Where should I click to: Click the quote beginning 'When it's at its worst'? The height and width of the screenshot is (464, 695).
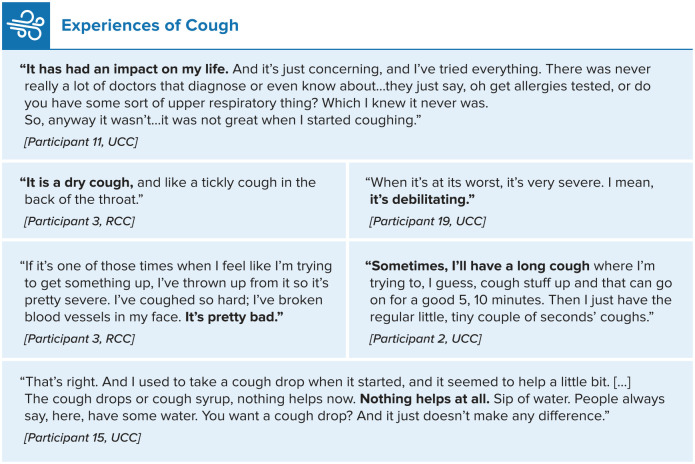[x=510, y=191]
